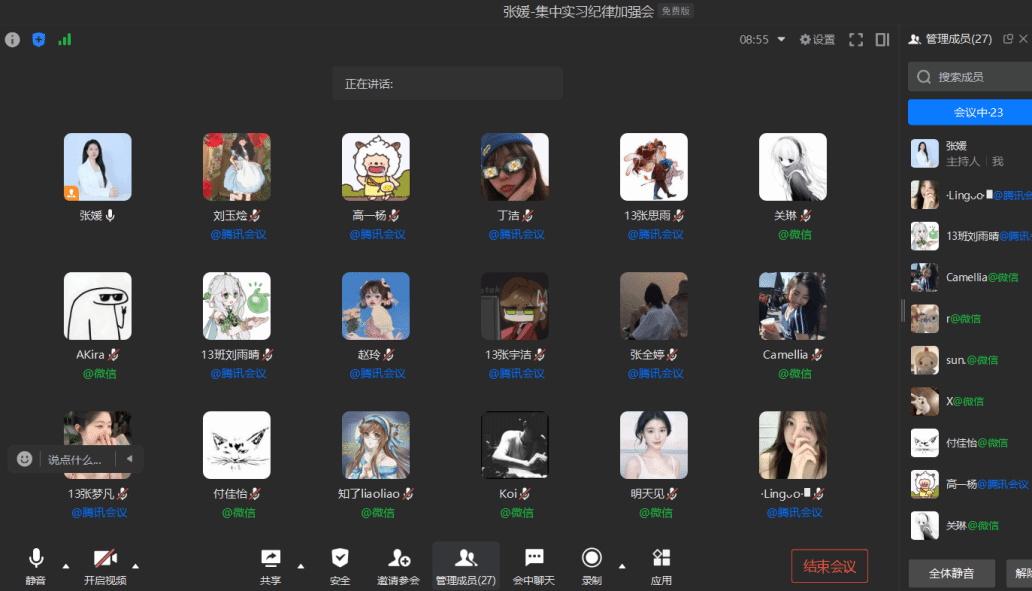Expand video options arrow beside 开启视频
Image resolution: width=1032 pixels, height=591 pixels.
(135, 566)
